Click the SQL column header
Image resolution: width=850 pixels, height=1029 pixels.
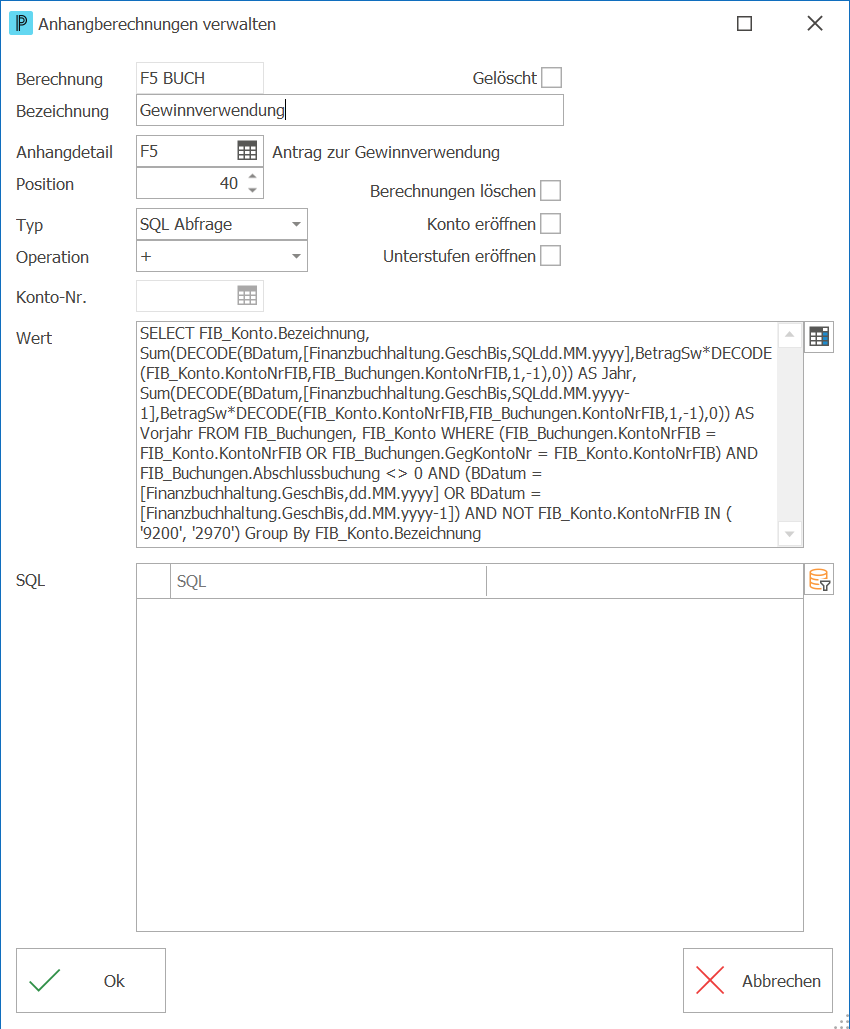pos(328,581)
